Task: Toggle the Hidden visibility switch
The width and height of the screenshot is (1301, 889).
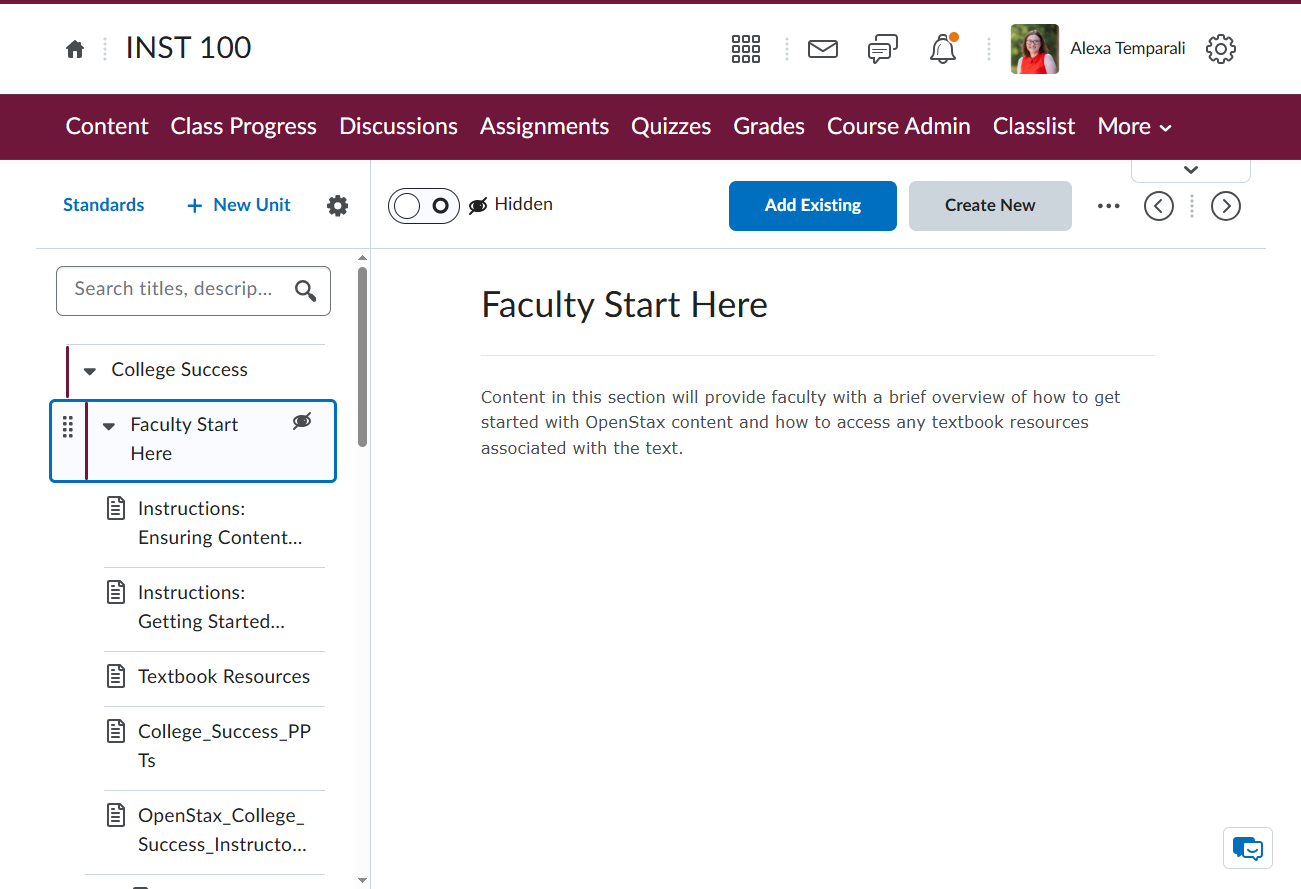Action: [424, 206]
